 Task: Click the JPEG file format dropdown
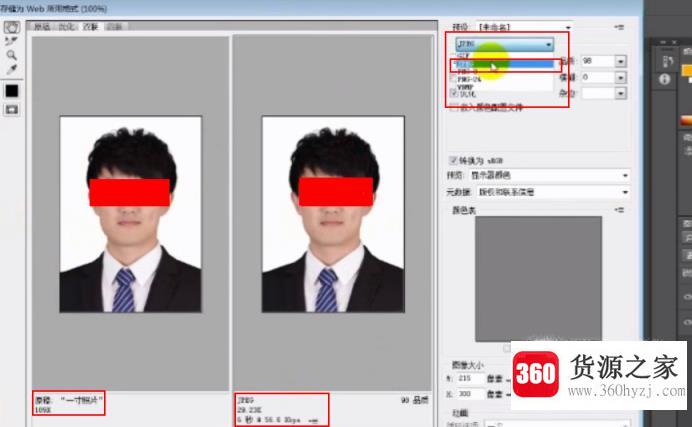[504, 44]
